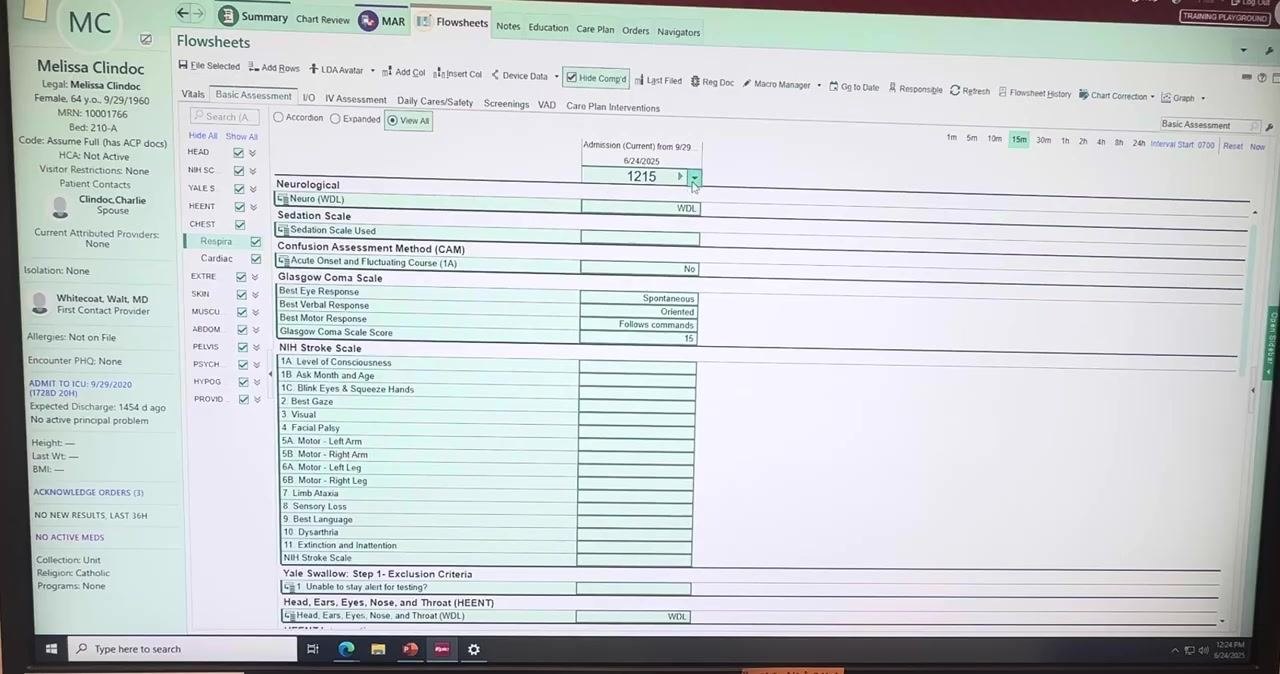The width and height of the screenshot is (1280, 674).
Task: Click the Show All link
Action: pyautogui.click(x=241, y=136)
